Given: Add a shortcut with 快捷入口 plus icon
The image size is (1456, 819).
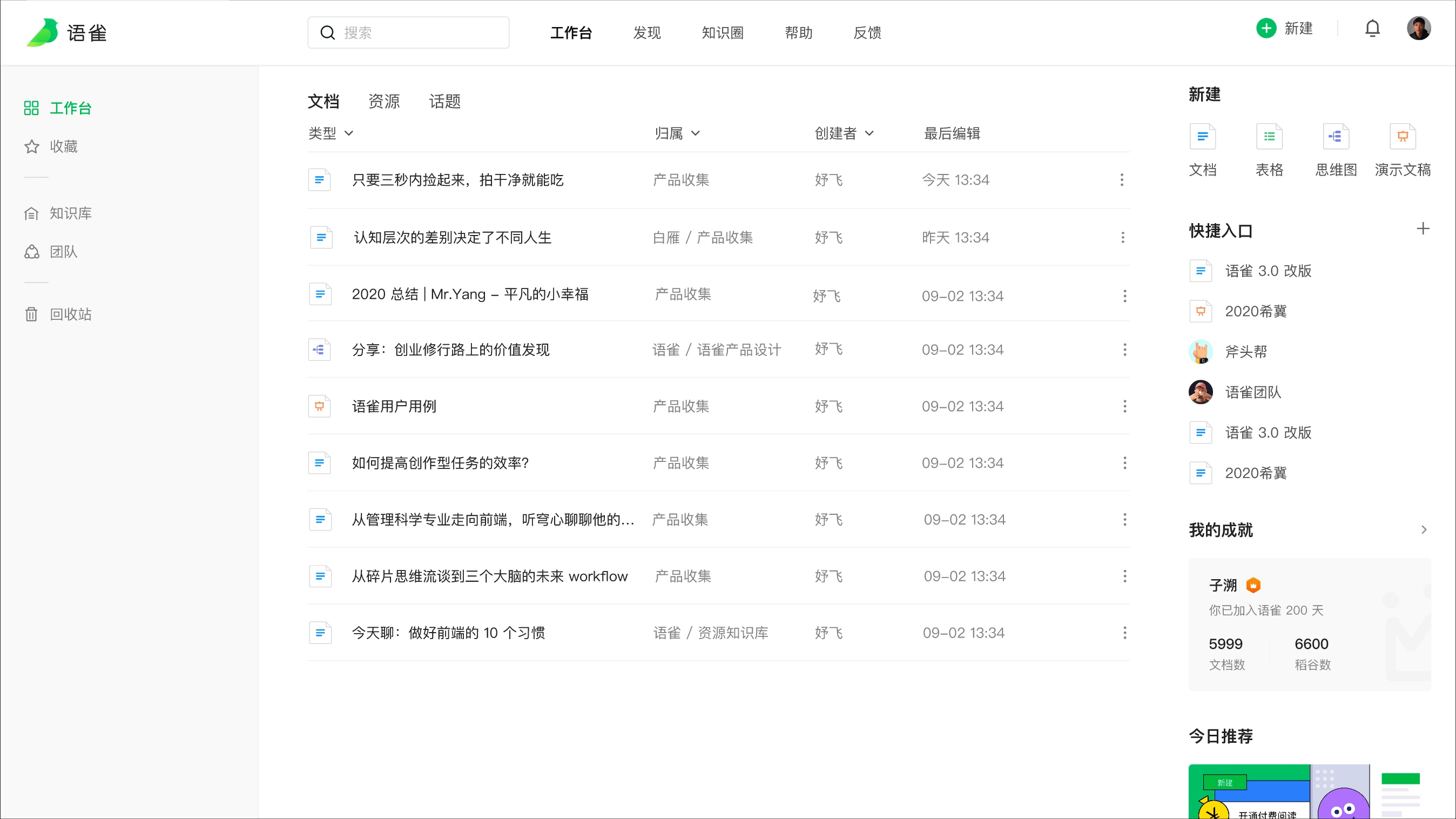Looking at the screenshot, I should (x=1423, y=229).
